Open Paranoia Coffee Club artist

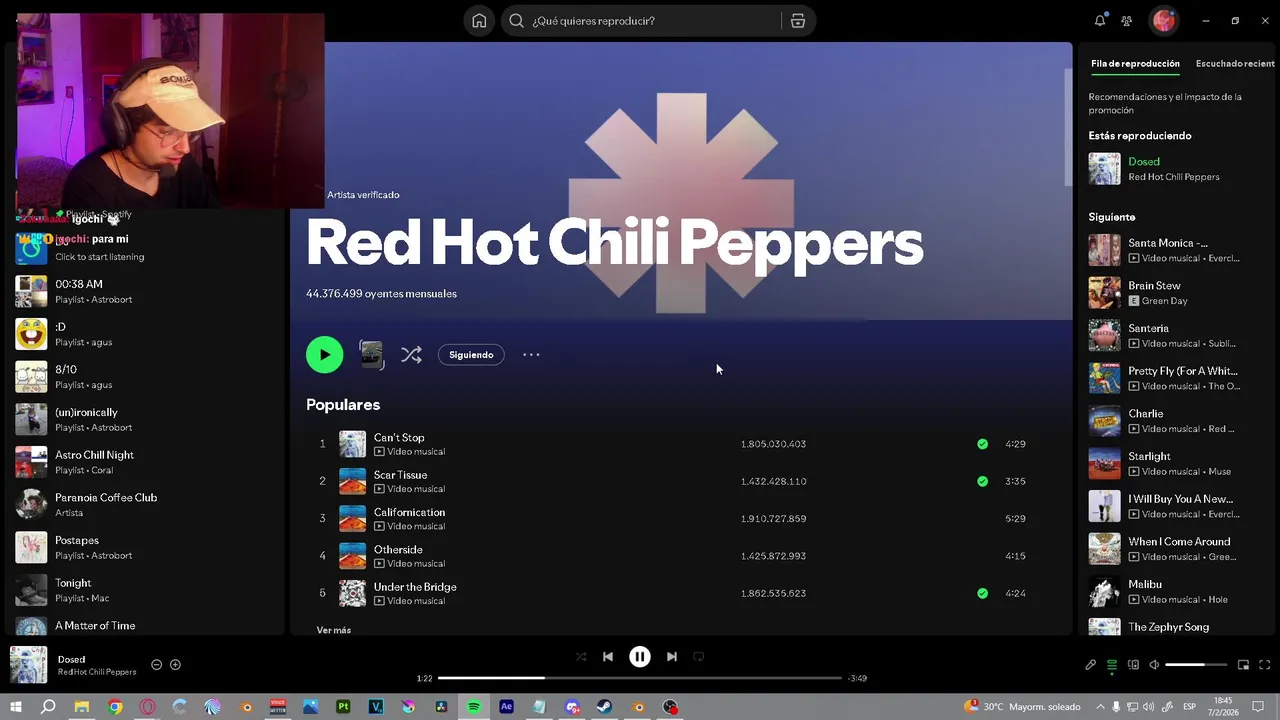pyautogui.click(x=145, y=505)
